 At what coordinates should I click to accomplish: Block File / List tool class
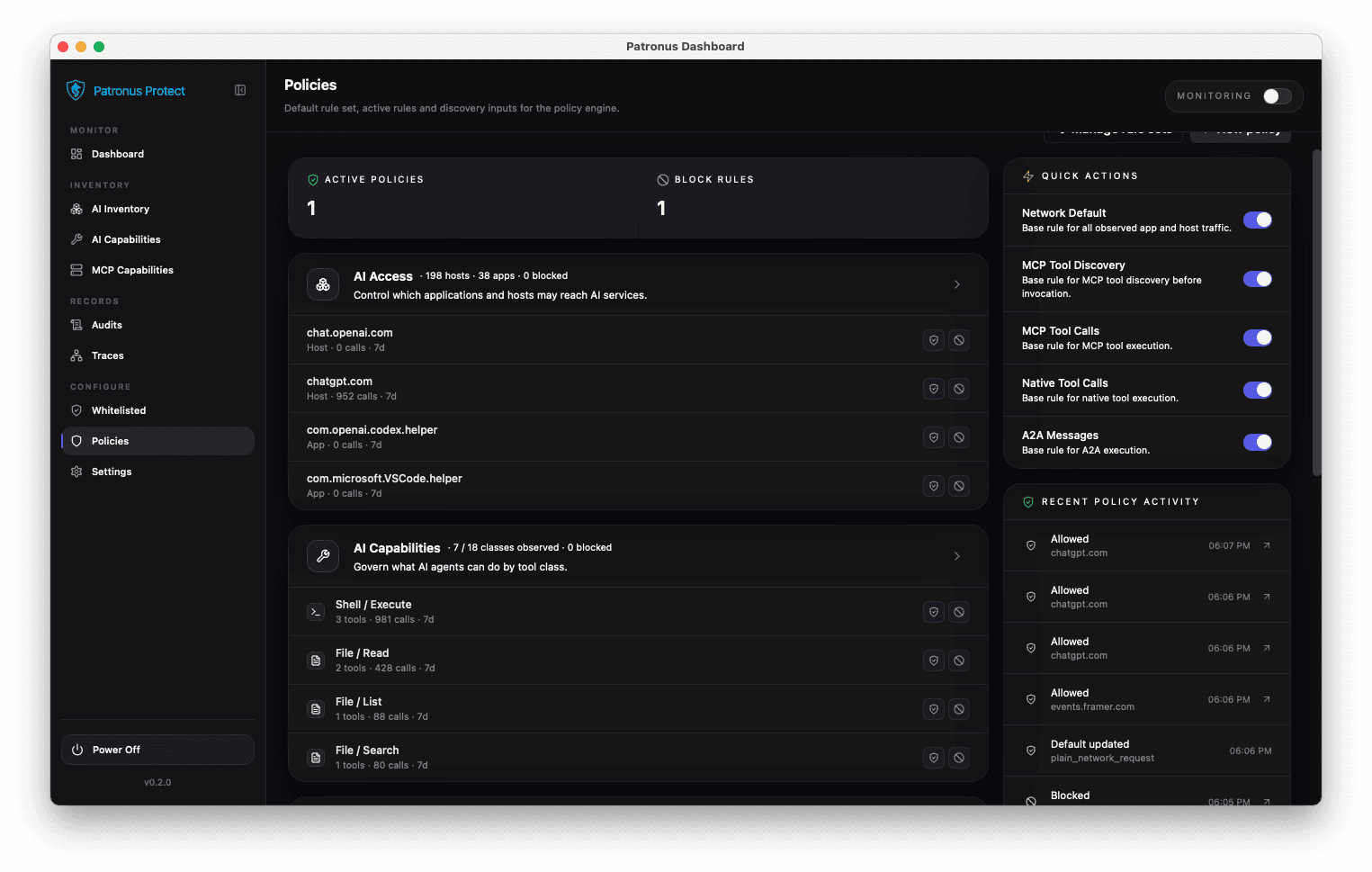click(x=959, y=709)
